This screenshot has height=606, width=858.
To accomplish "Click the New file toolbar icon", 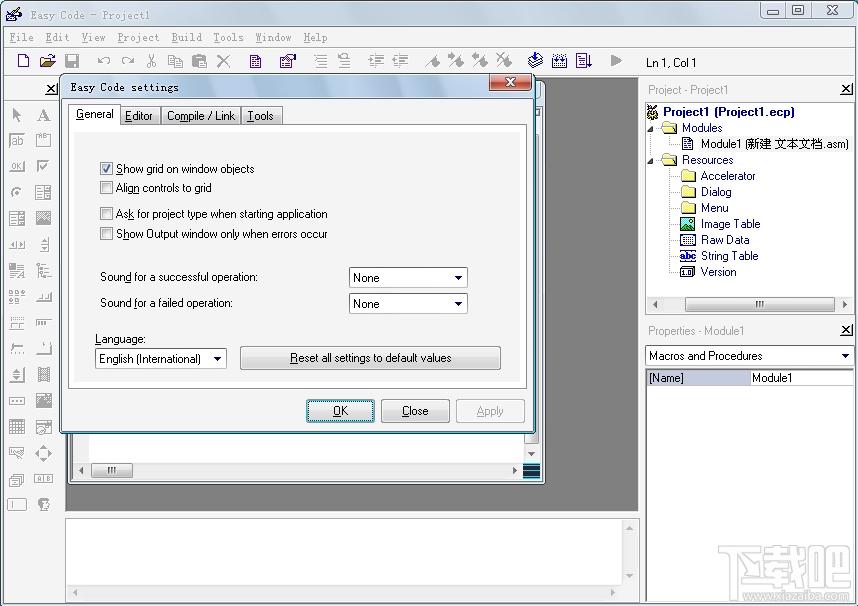I will point(23,61).
